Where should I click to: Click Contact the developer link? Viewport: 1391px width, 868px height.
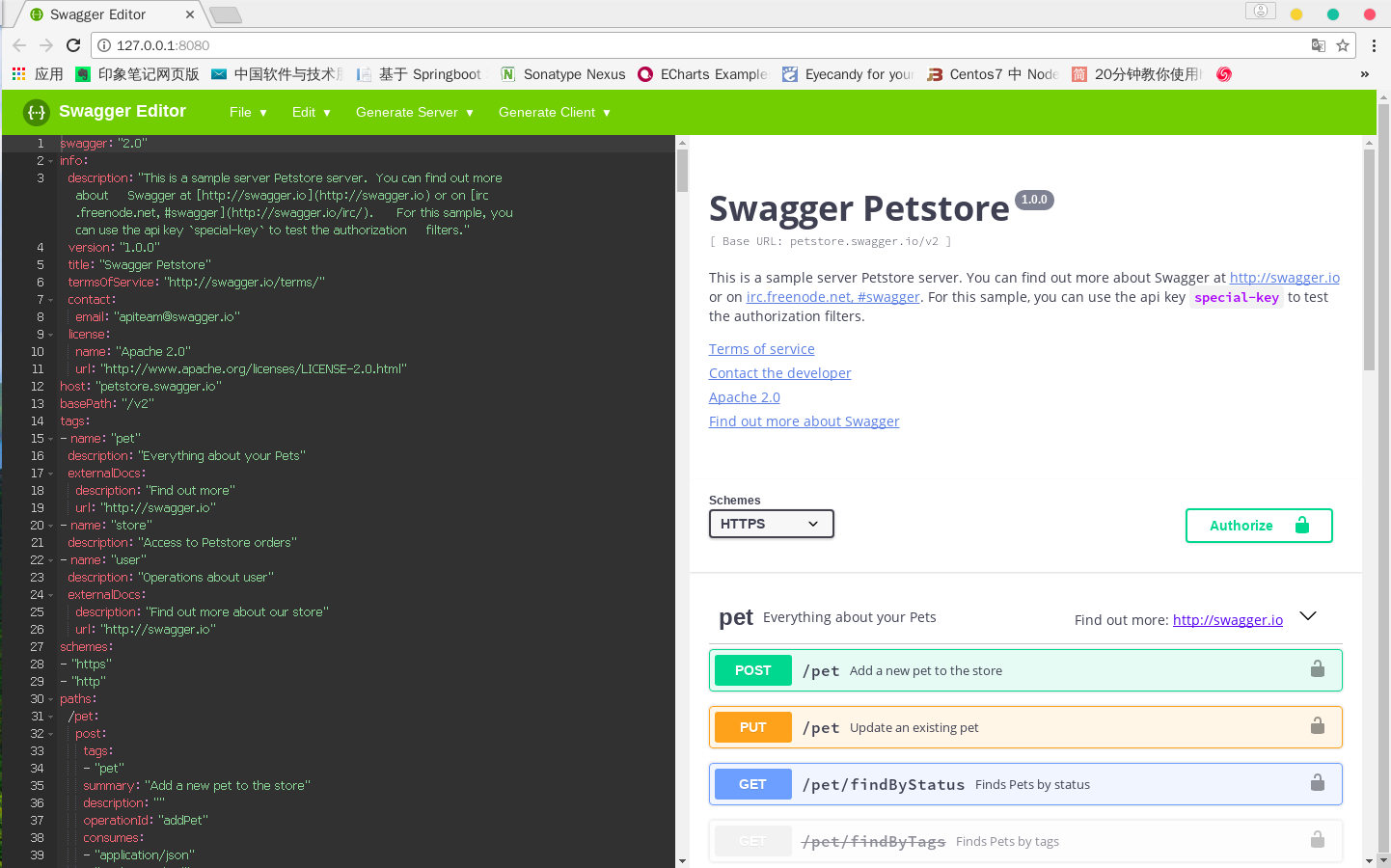pyautogui.click(x=779, y=373)
